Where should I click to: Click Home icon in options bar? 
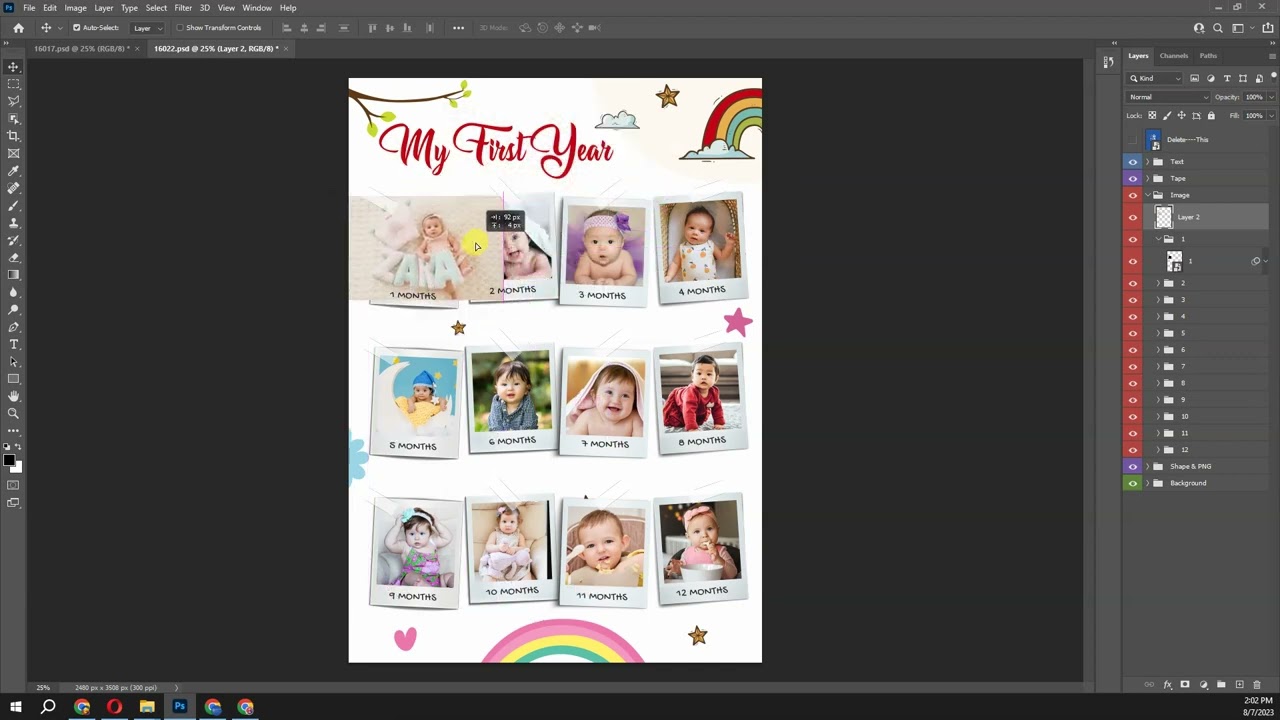18,28
